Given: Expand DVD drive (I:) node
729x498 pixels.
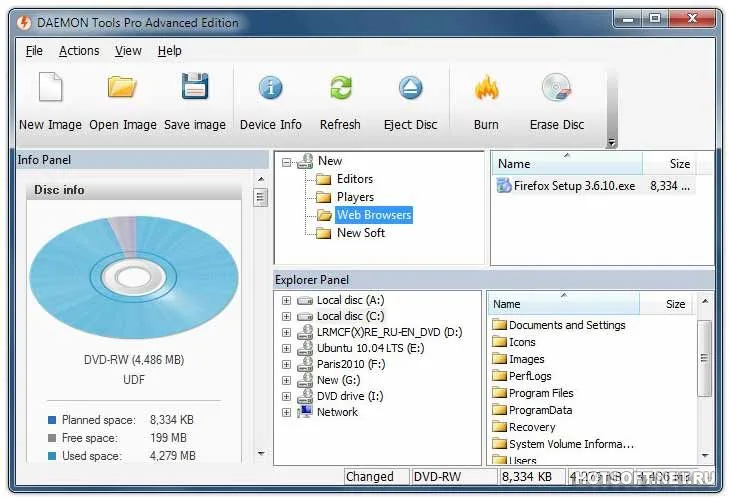Looking at the screenshot, I should pyautogui.click(x=286, y=397).
